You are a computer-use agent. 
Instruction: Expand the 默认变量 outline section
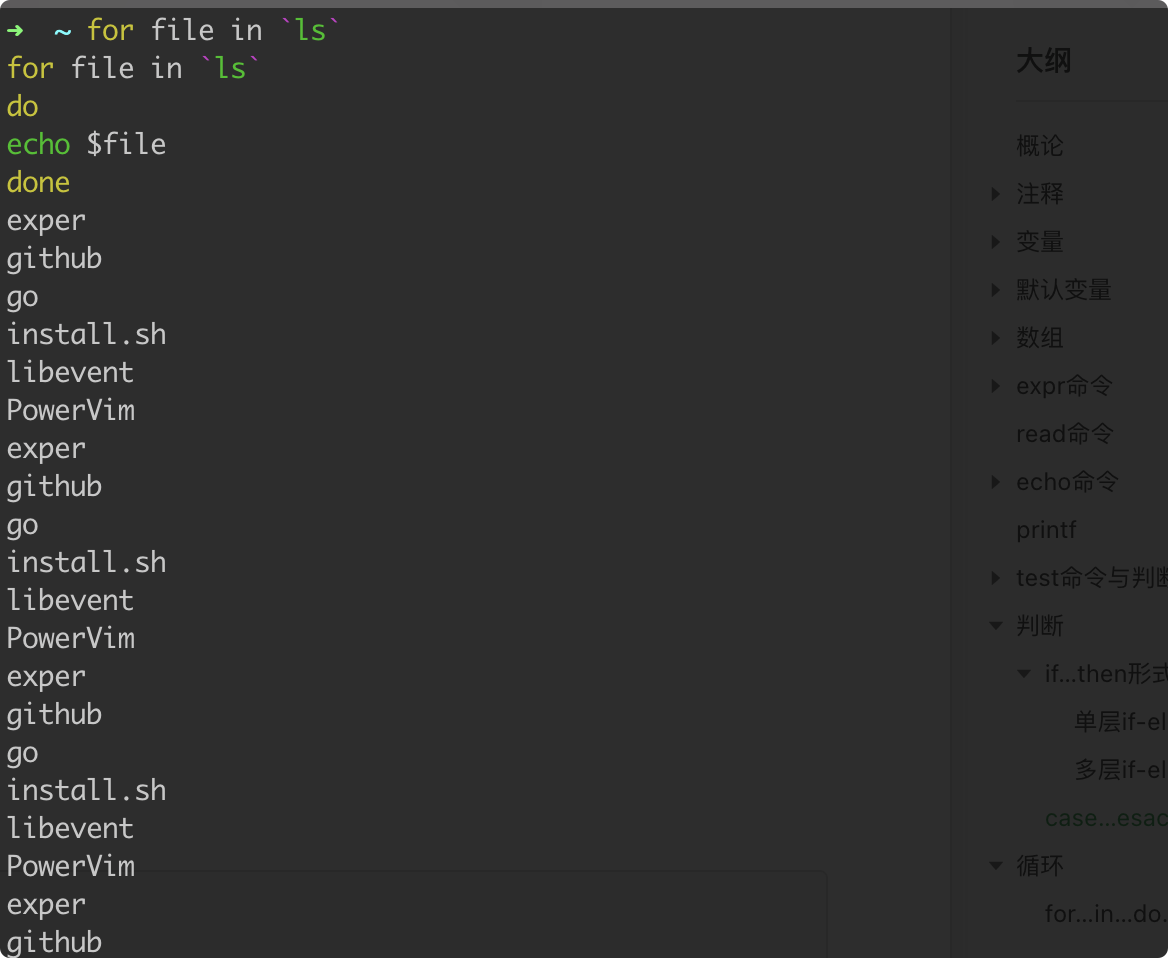(x=996, y=290)
